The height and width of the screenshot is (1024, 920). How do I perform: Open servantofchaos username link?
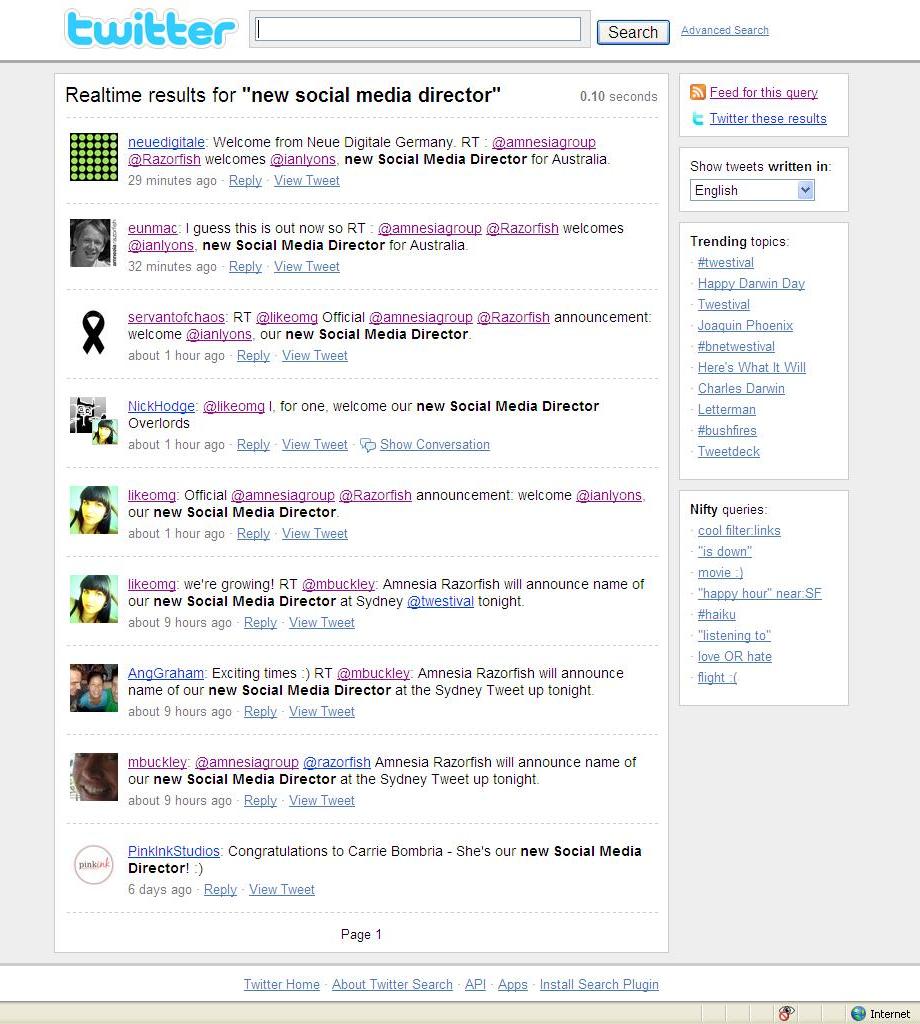coord(176,317)
